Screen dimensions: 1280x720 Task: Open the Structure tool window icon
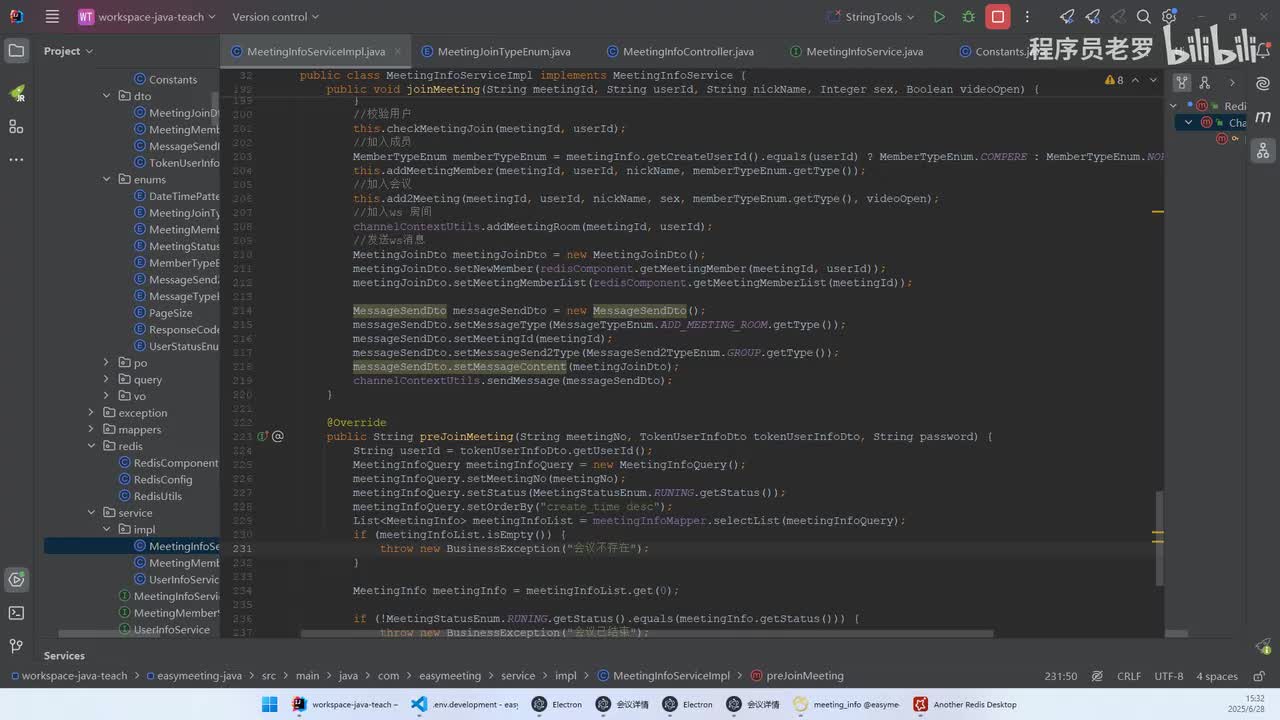16,126
